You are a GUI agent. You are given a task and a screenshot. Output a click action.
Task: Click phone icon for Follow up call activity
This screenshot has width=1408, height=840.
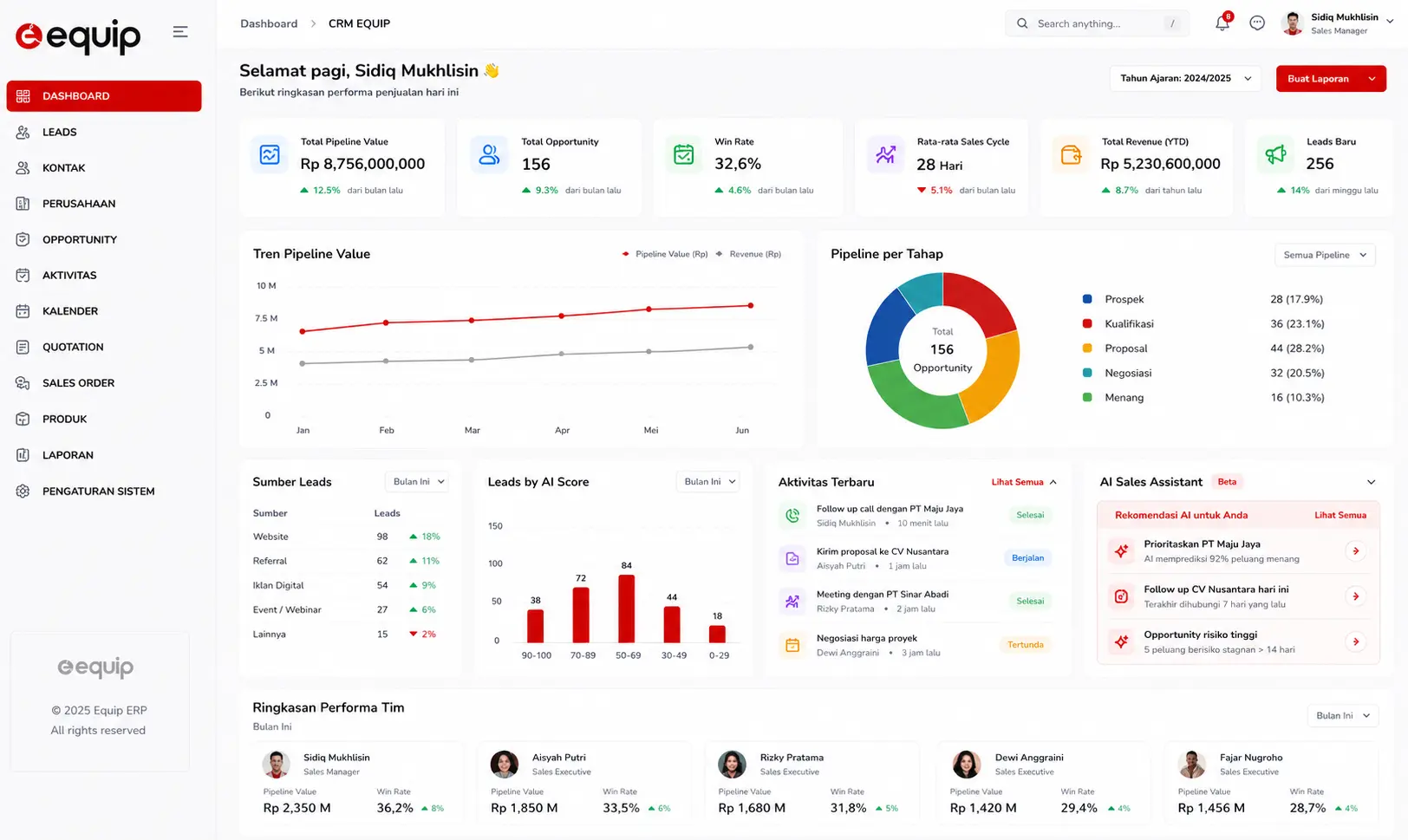[792, 516]
